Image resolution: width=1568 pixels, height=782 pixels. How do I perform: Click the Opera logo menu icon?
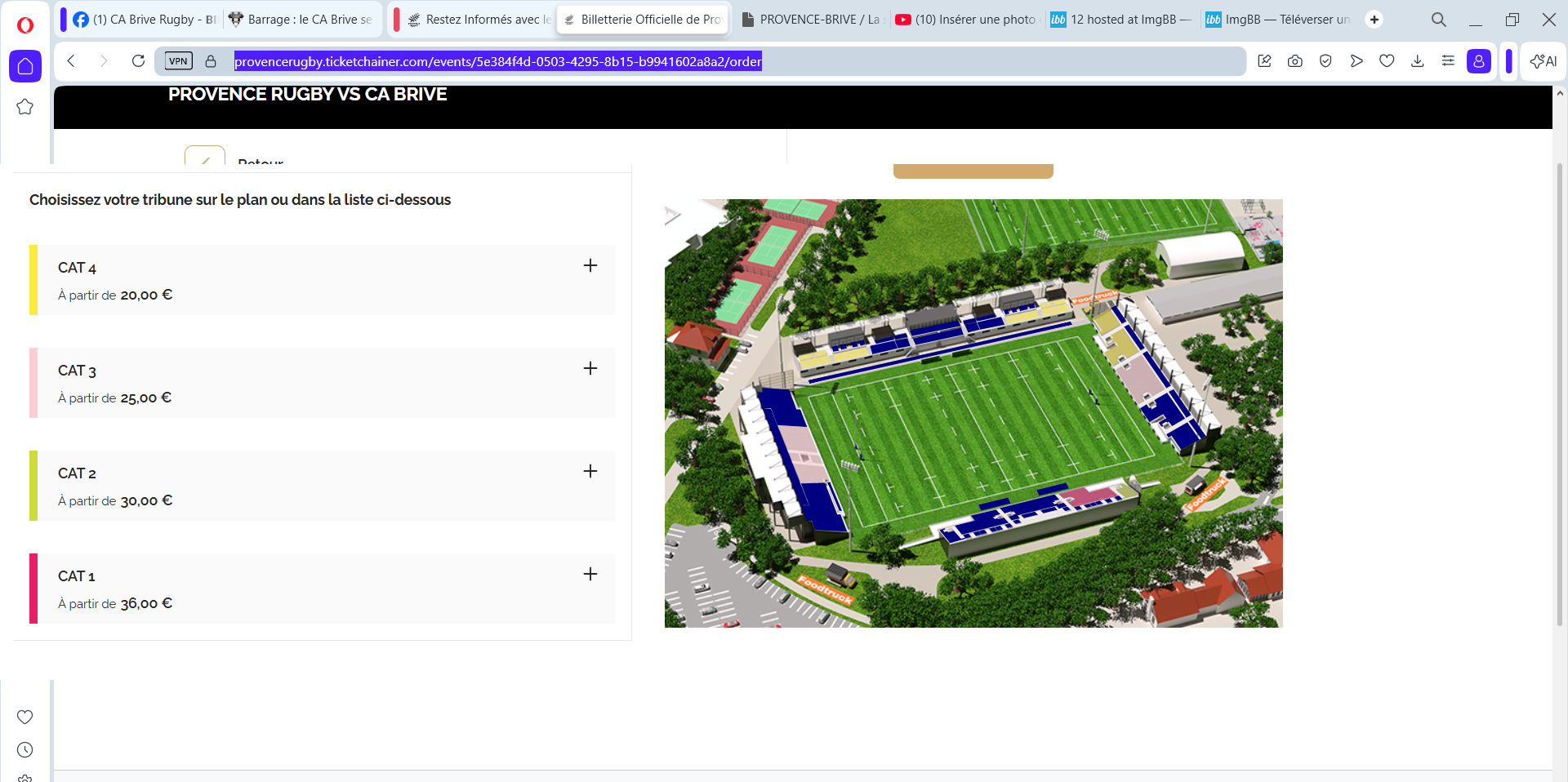25,25
